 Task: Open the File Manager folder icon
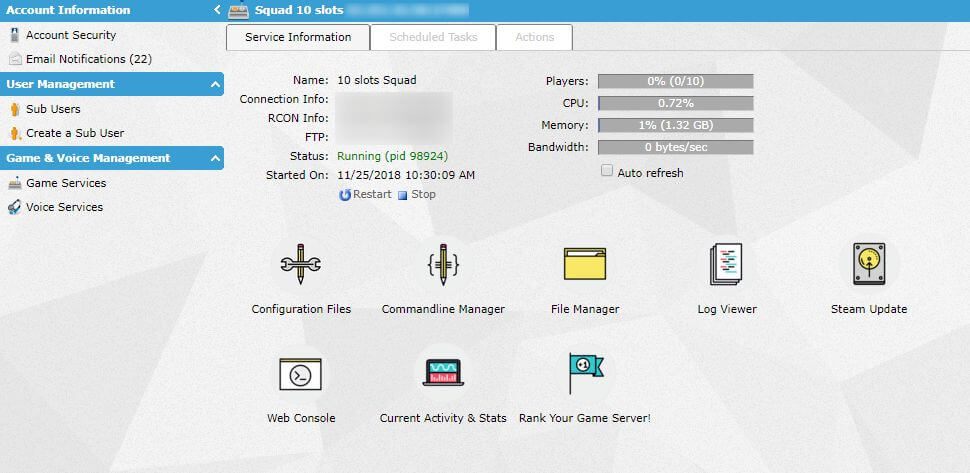point(585,265)
